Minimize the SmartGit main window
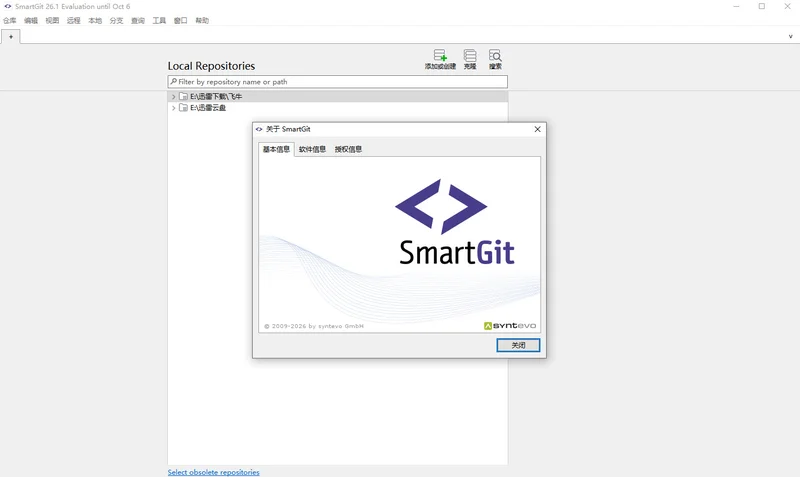 click(736, 7)
